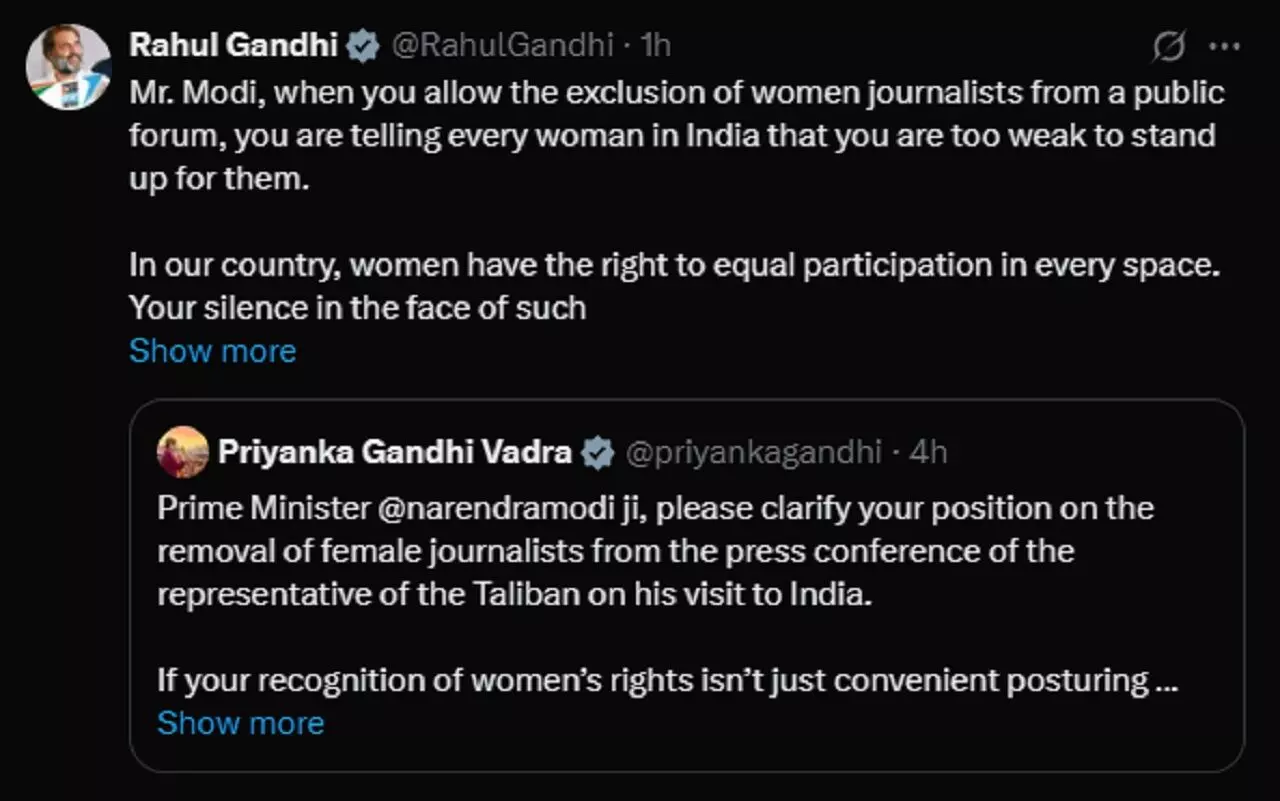Open Rahul Gandhi's profile picture
Screen dimensions: 1280x801
coord(68,67)
